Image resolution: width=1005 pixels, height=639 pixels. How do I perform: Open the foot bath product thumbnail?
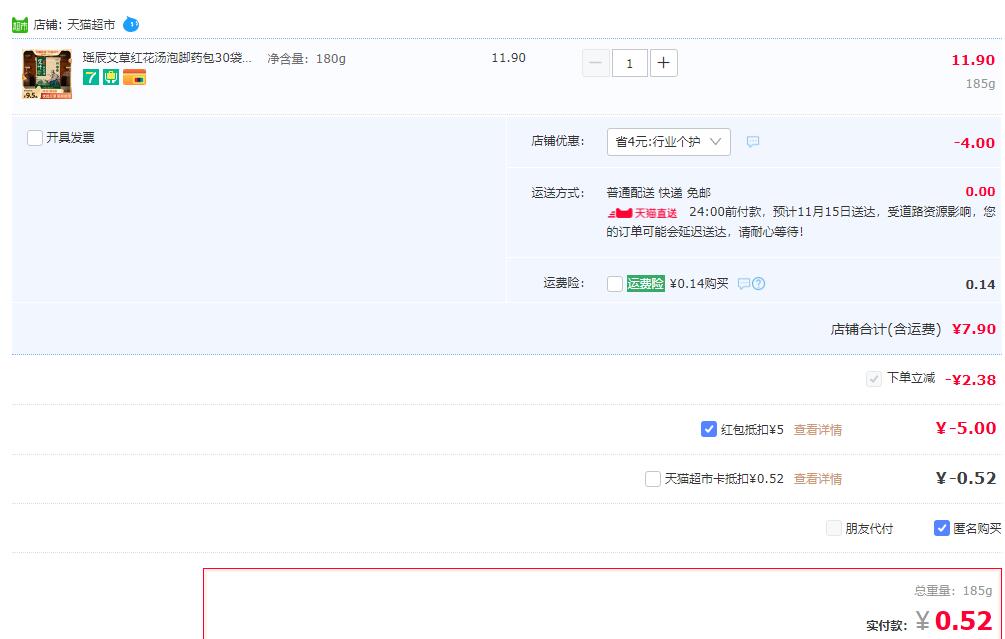(x=47, y=74)
